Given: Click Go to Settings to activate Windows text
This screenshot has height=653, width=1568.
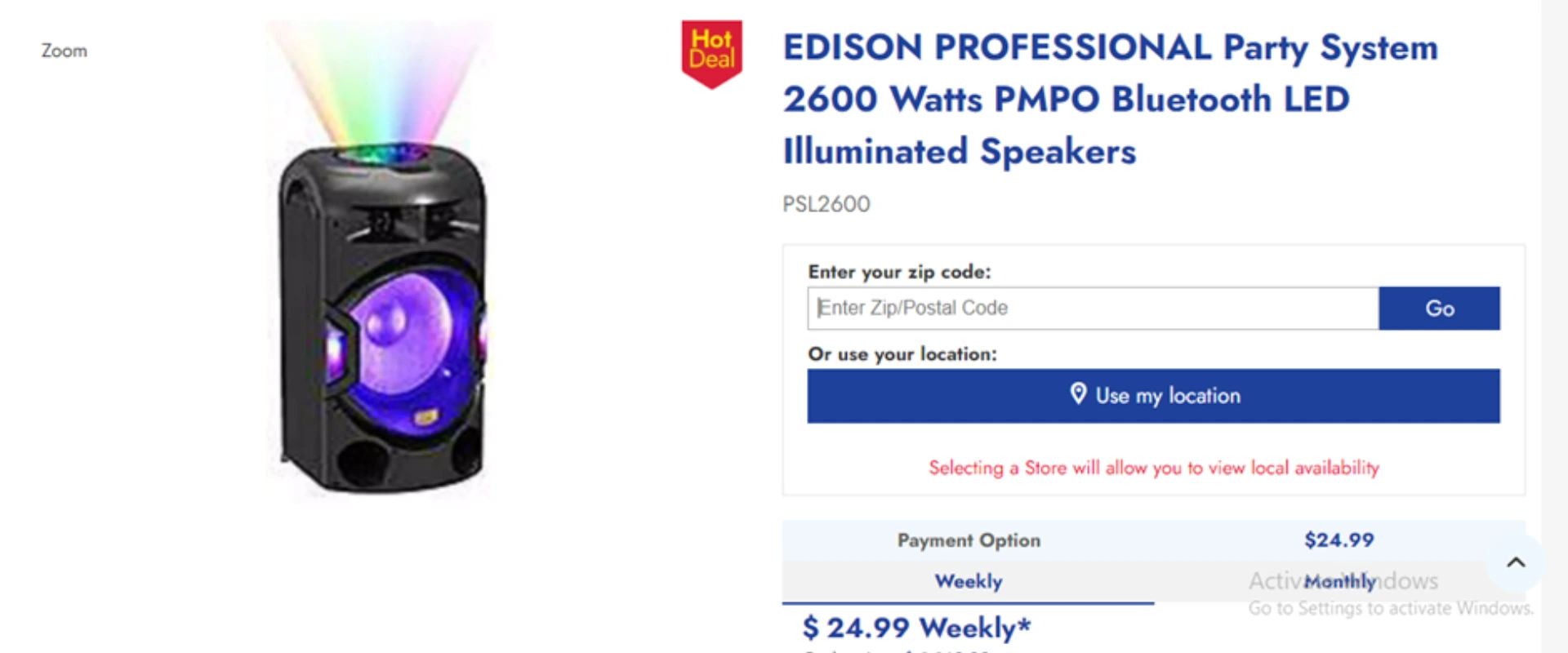Looking at the screenshot, I should 1390,608.
